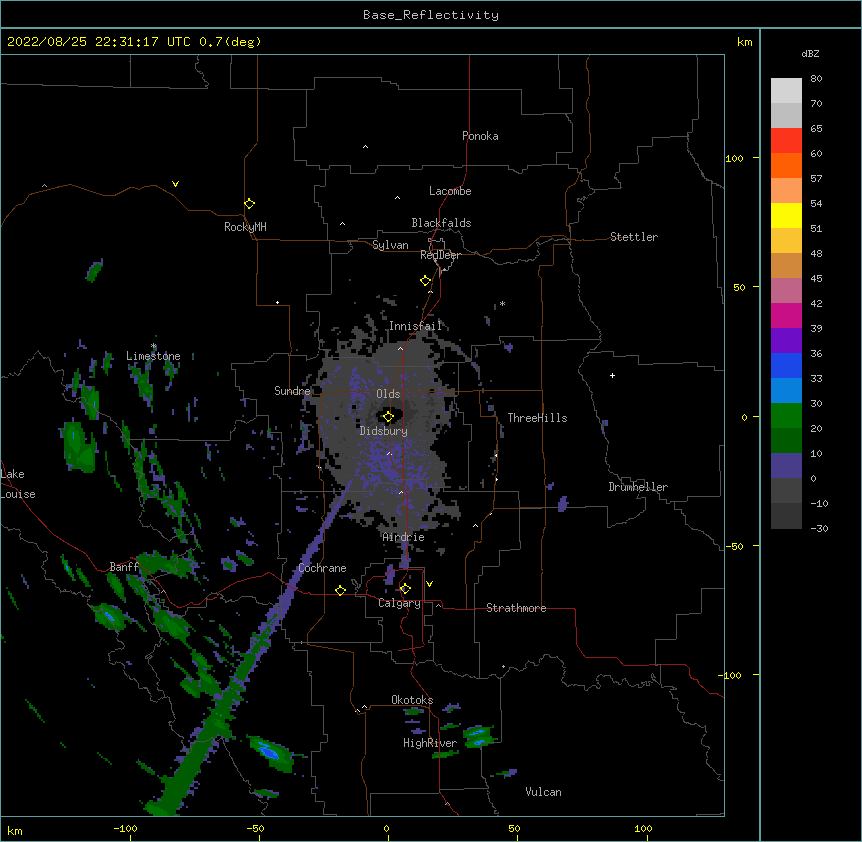The height and width of the screenshot is (842, 862).
Task: Click the Drumheller label
Action: tap(638, 487)
